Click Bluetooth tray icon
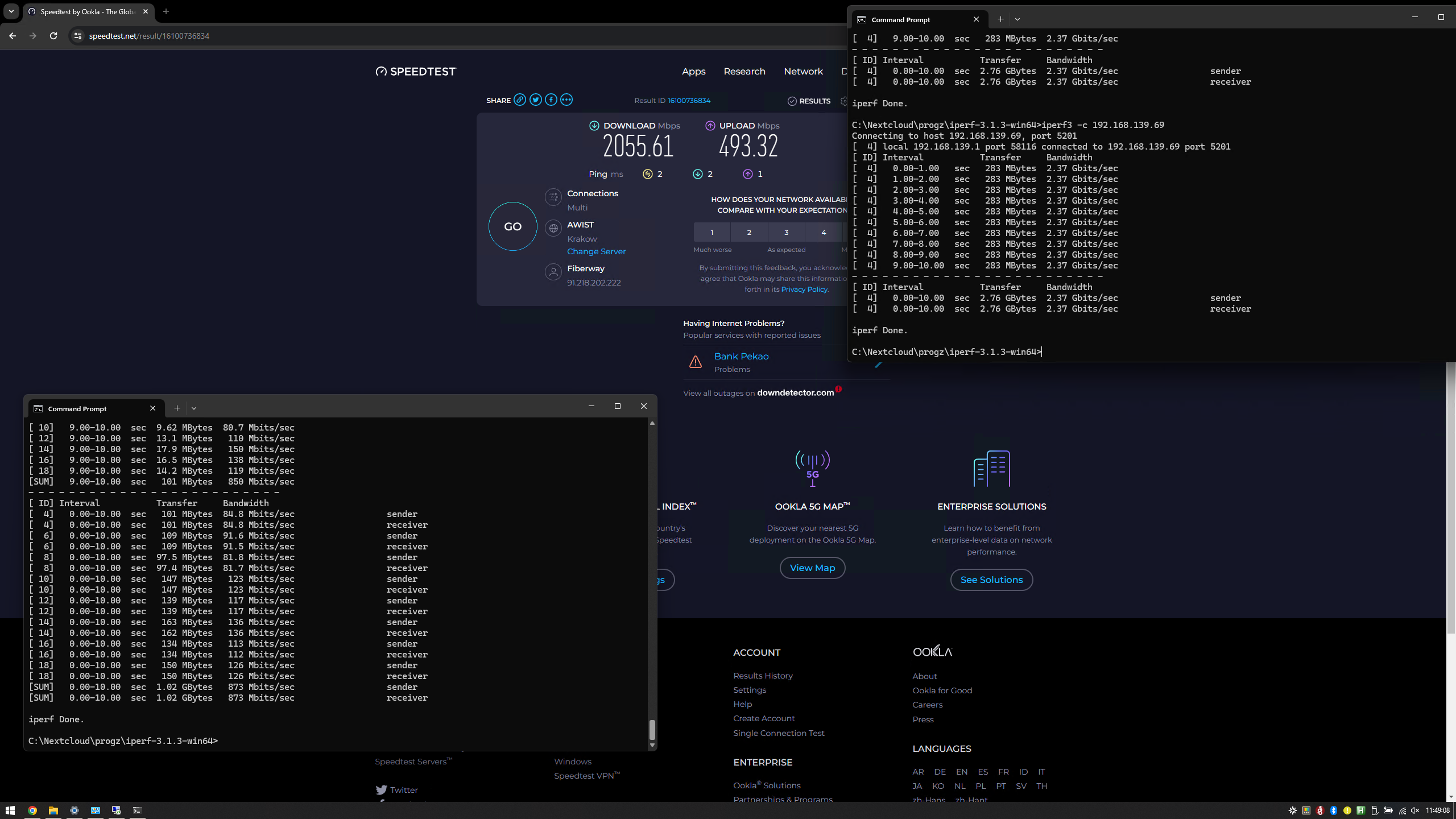 [x=1334, y=810]
